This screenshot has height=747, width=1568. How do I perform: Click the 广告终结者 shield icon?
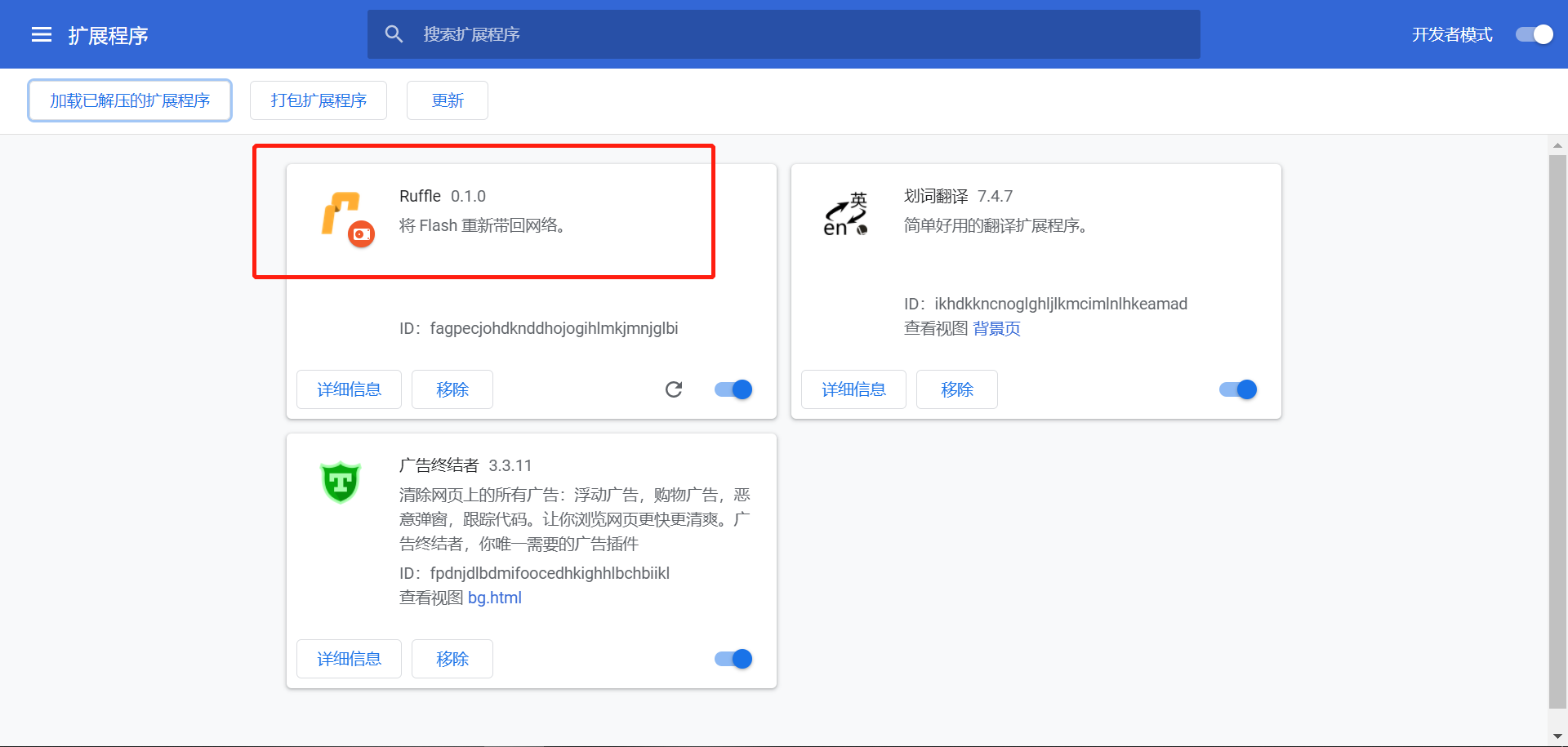point(341,482)
